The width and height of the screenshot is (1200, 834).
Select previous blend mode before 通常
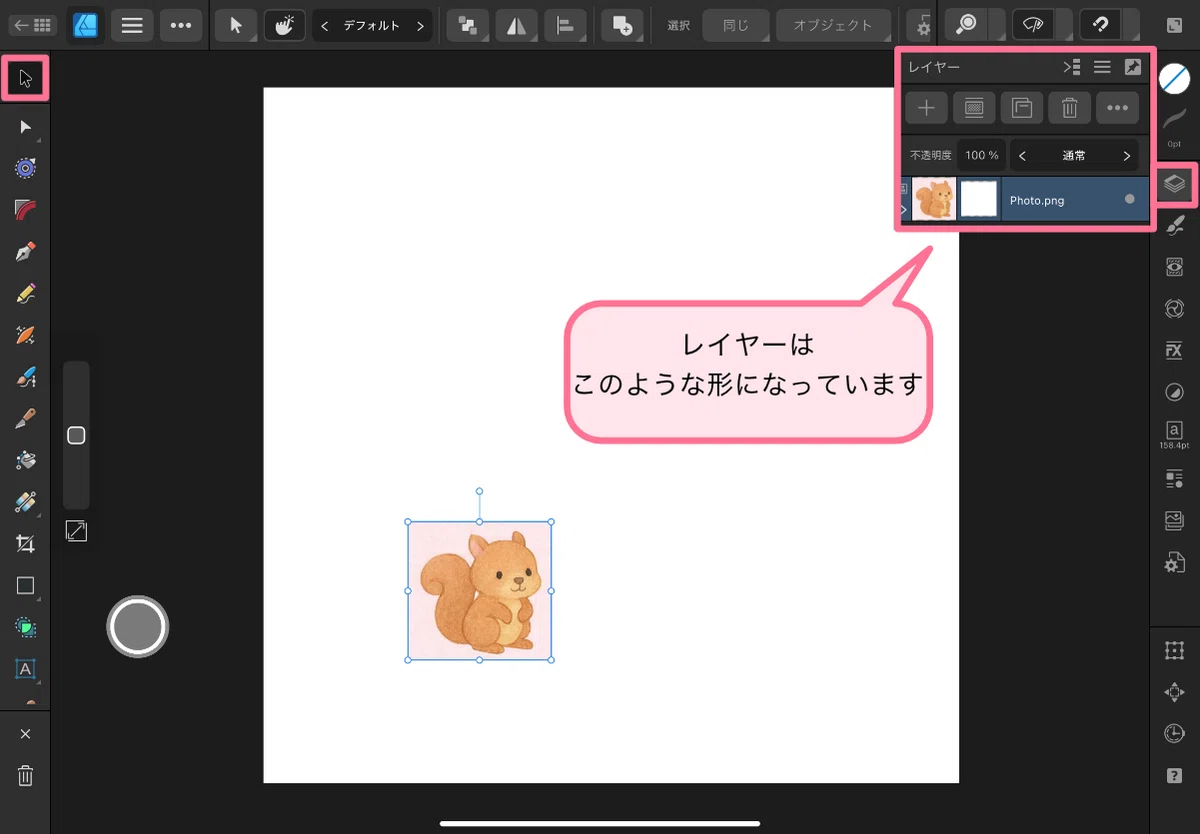(x=1022, y=156)
